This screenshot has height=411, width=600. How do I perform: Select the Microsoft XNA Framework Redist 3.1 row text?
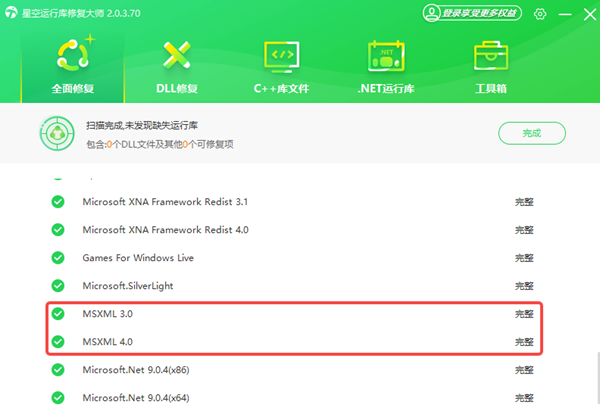click(x=165, y=202)
